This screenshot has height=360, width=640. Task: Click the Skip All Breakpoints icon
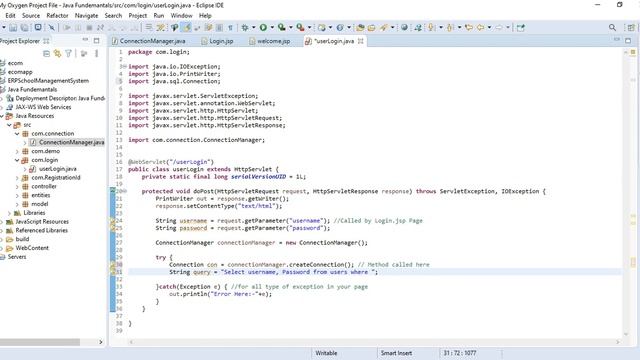coord(52,28)
